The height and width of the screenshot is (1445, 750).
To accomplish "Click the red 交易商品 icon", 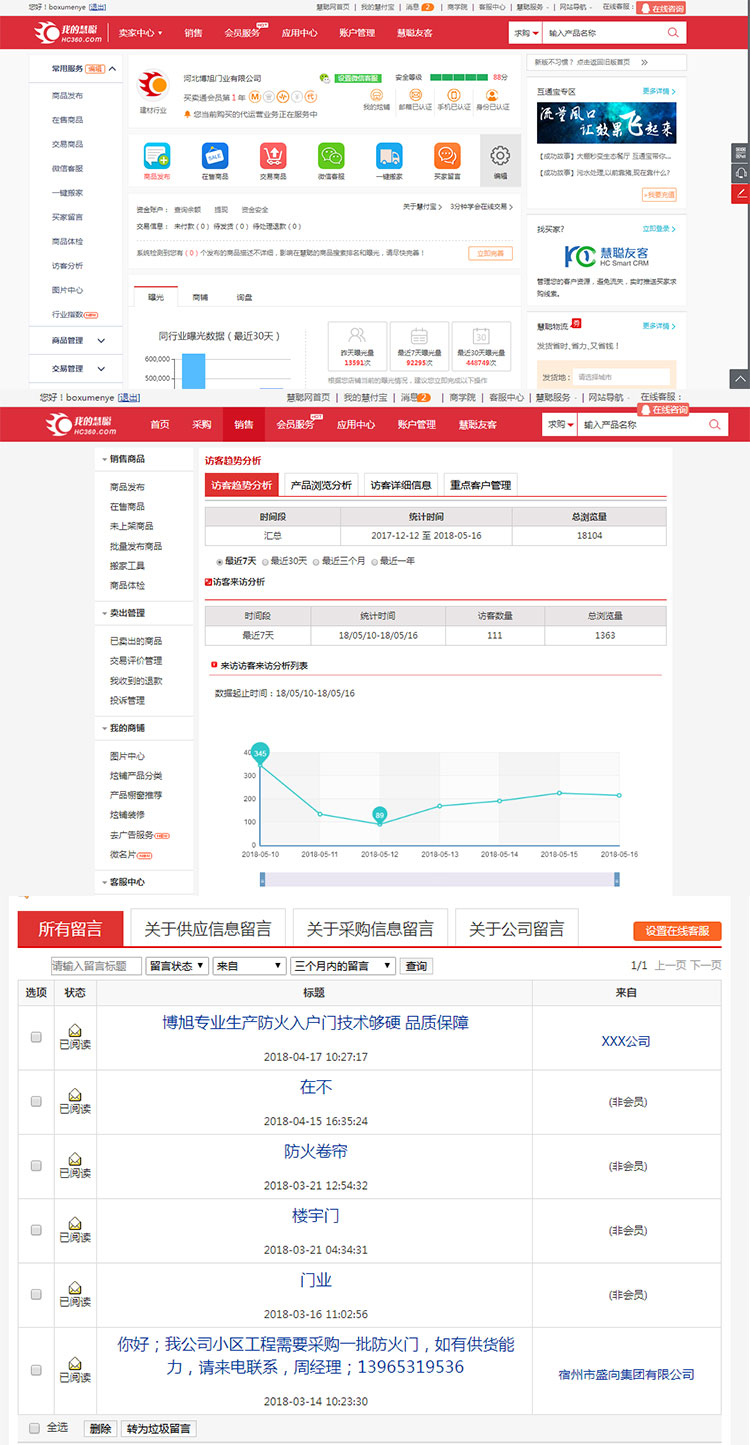I will pos(273,156).
